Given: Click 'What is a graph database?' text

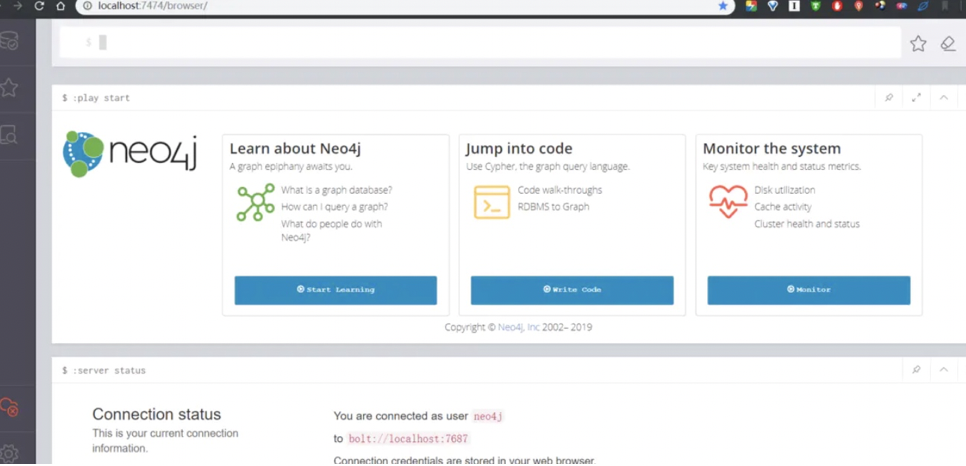Looking at the screenshot, I should pyautogui.click(x=336, y=190).
